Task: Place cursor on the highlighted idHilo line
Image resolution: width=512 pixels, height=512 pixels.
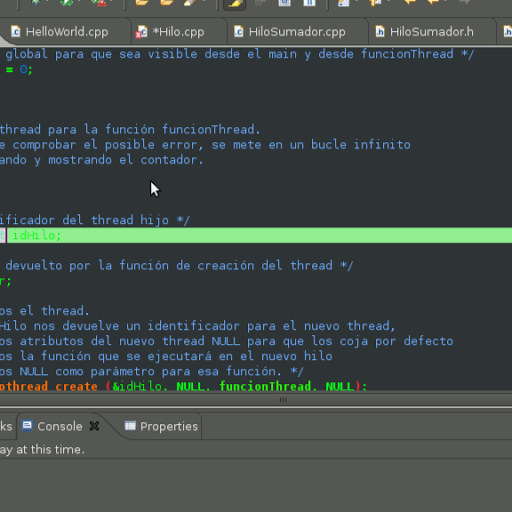Action: [256, 235]
